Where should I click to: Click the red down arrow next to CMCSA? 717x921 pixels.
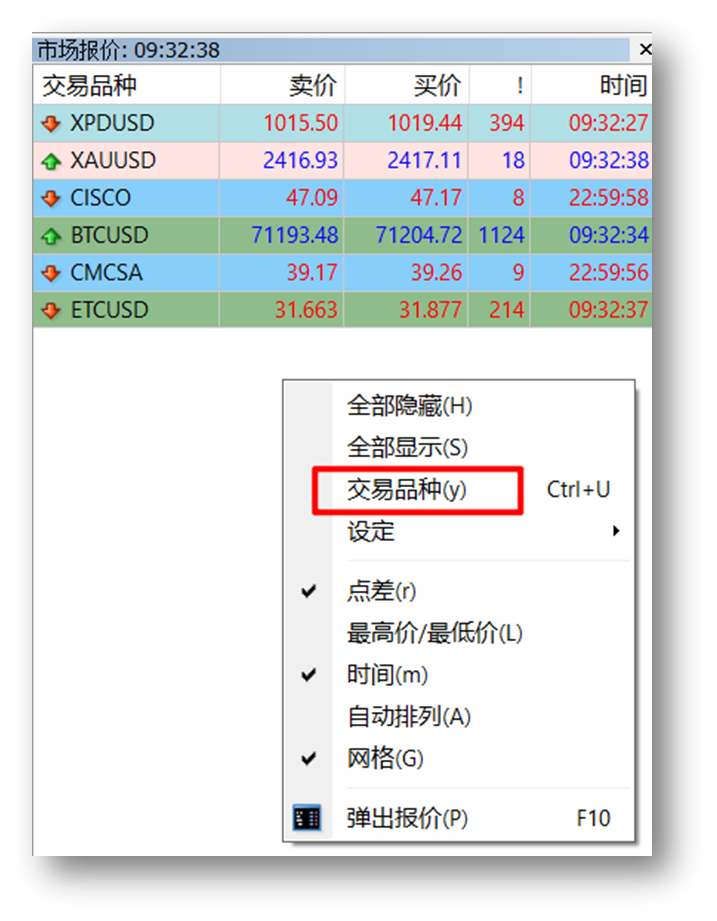coord(51,273)
